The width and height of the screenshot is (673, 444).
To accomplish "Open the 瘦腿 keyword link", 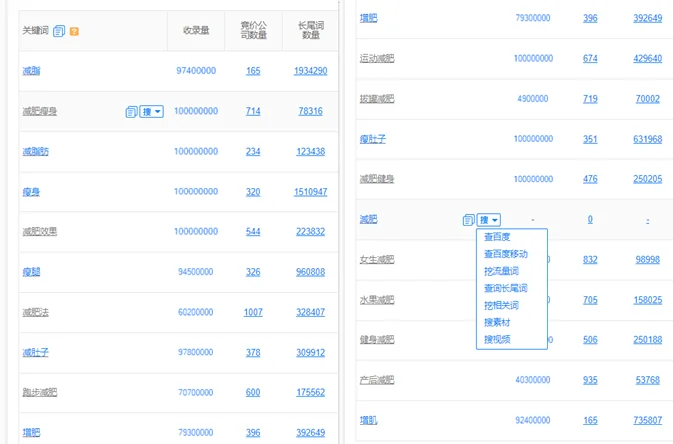I will [x=31, y=272].
